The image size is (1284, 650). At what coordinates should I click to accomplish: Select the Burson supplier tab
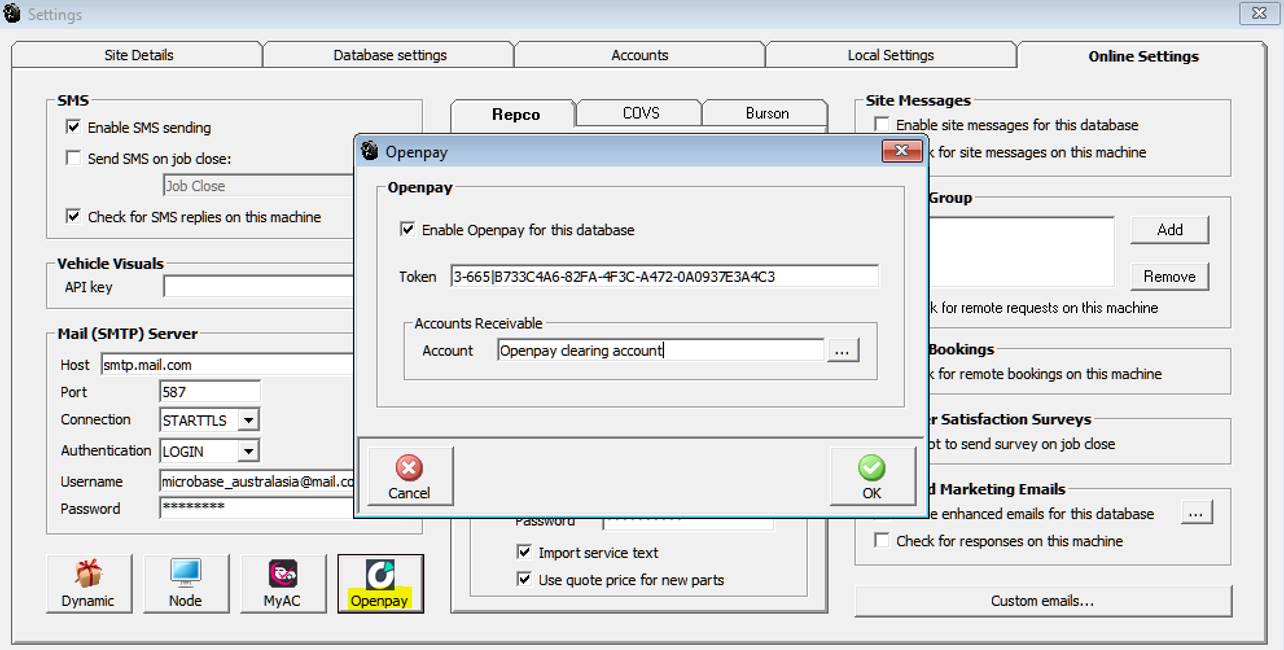tap(767, 113)
